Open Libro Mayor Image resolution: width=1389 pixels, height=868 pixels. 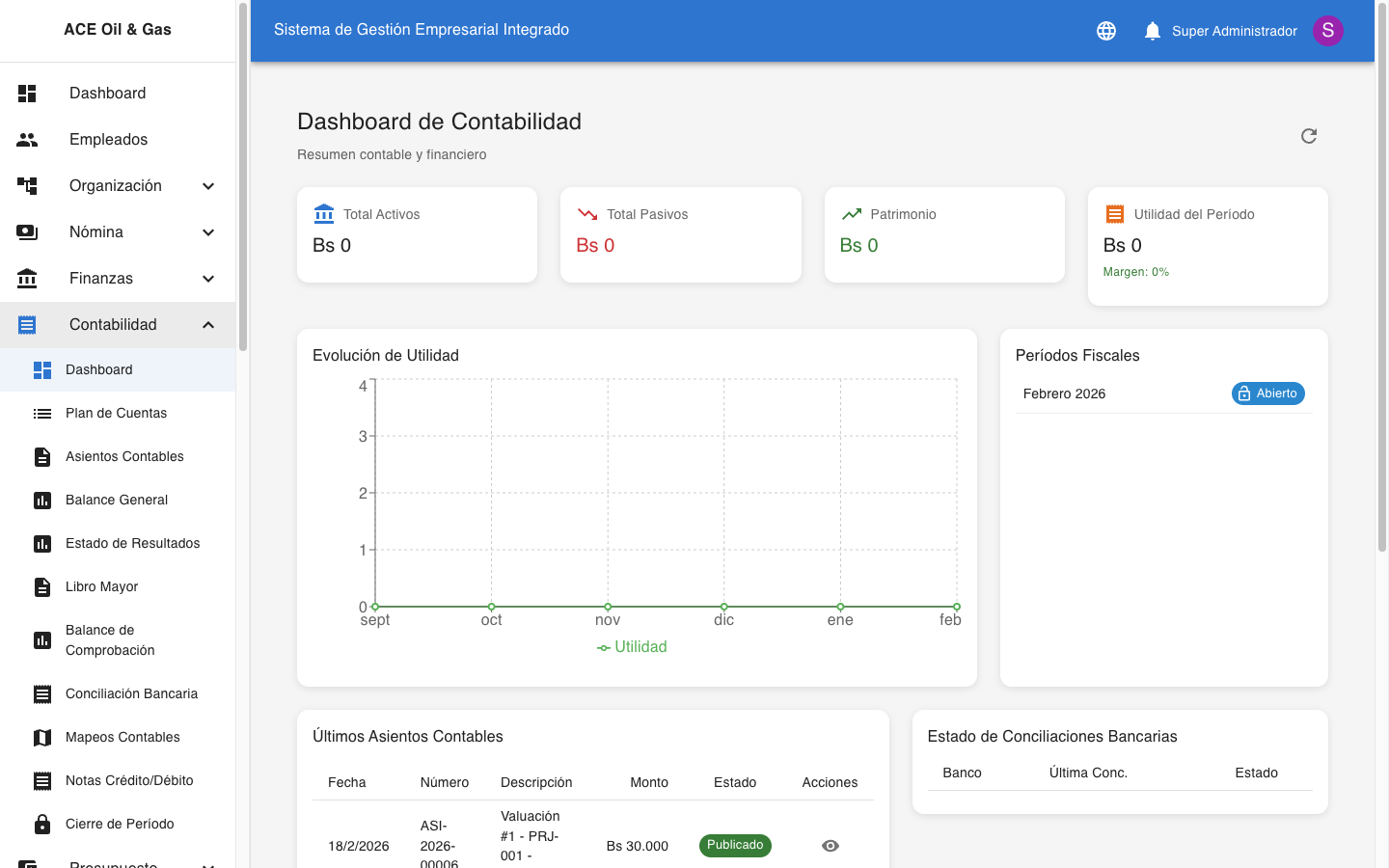100,586
